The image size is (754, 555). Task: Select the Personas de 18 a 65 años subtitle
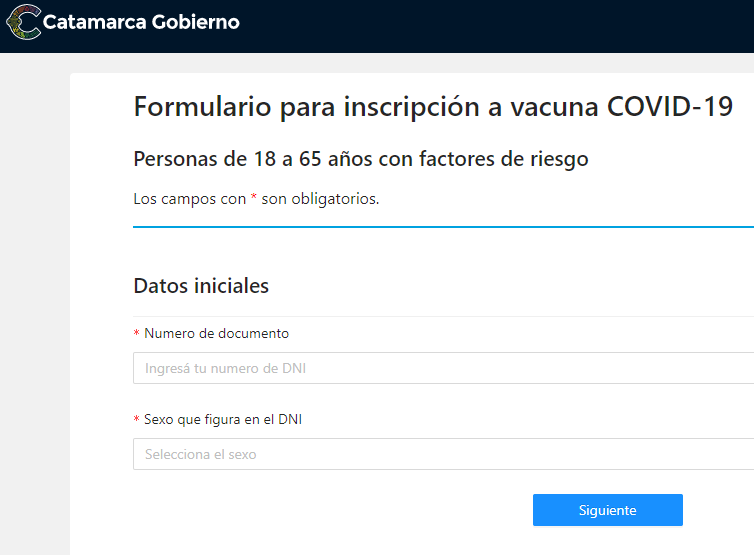click(361, 159)
